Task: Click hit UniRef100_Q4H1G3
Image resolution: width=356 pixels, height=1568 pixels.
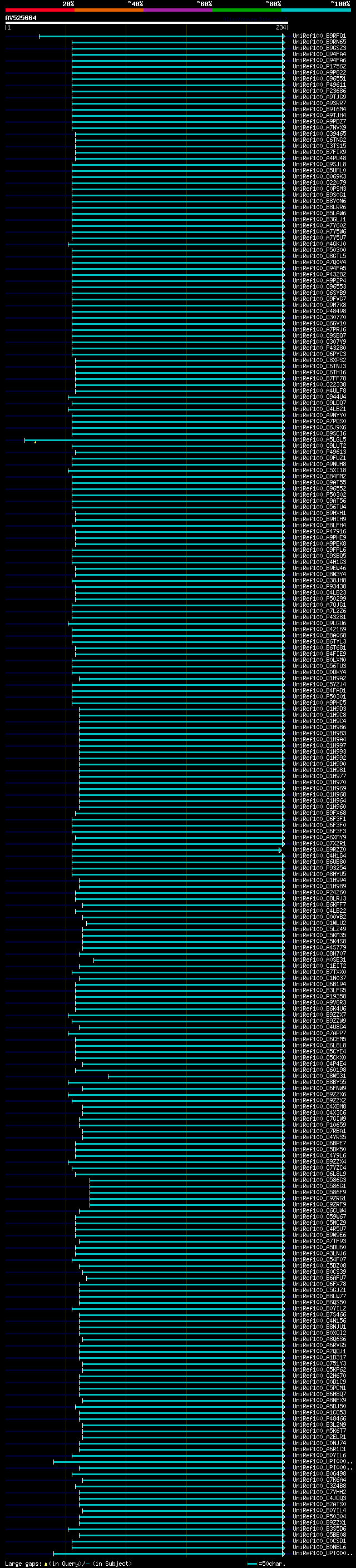Action: click(319, 562)
